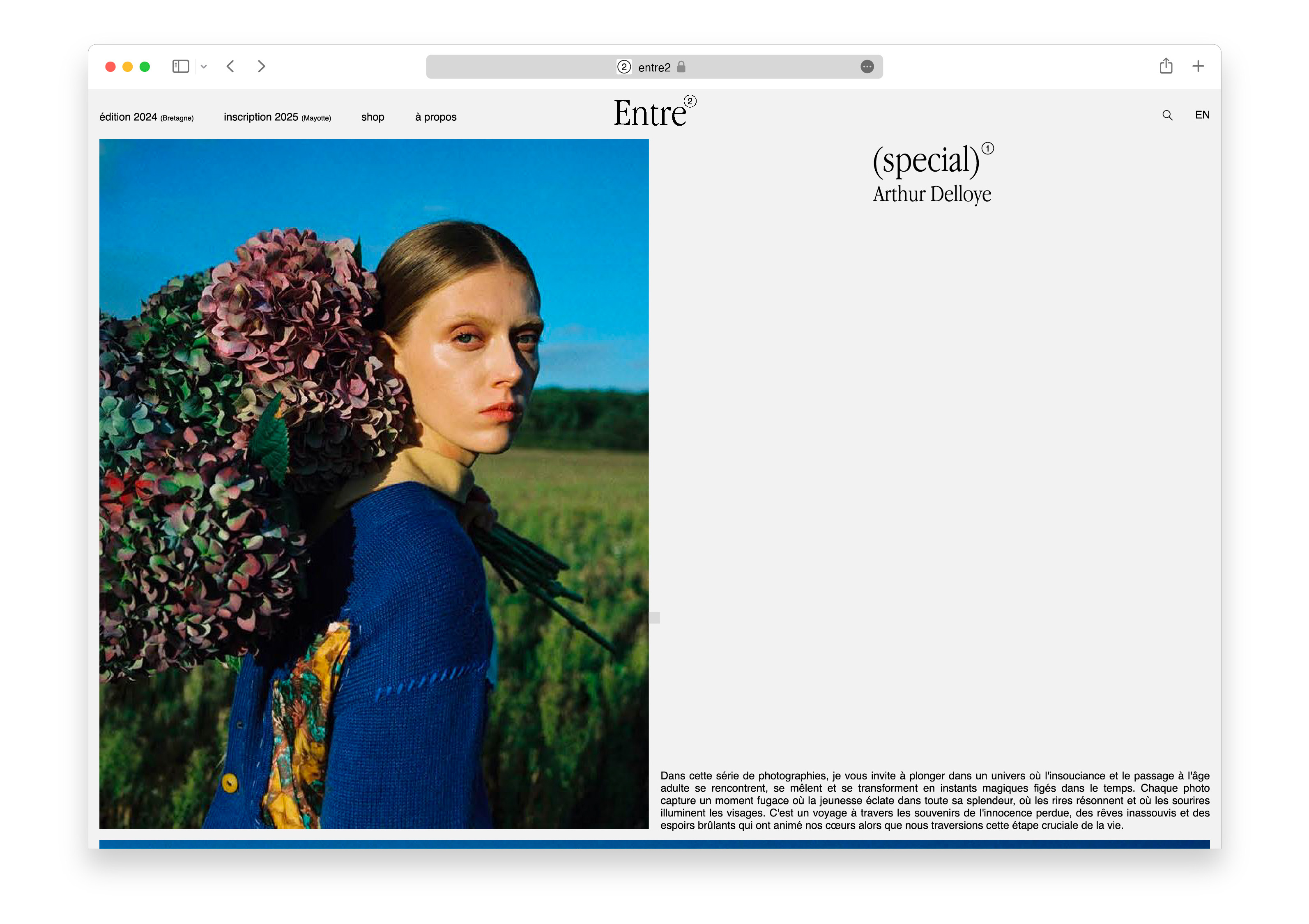Open a new tab with plus
Image resolution: width=1309 pixels, height=924 pixels.
[x=1198, y=67]
